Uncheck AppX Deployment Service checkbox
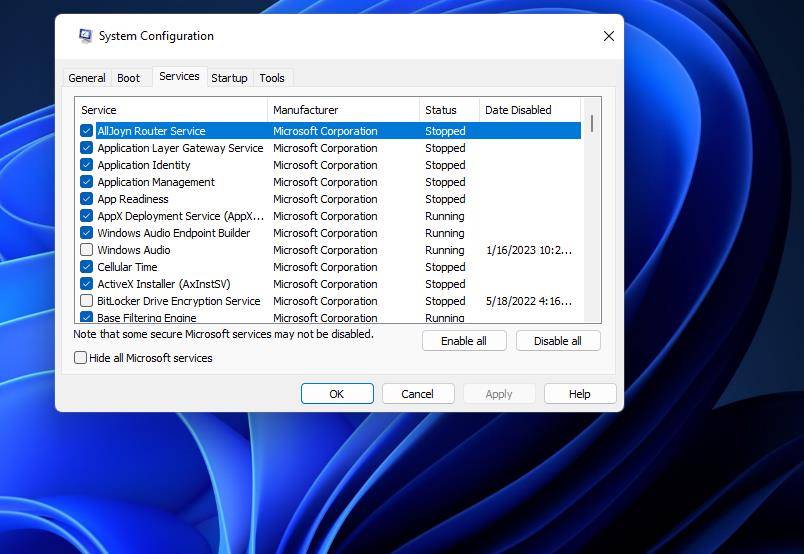 click(87, 215)
